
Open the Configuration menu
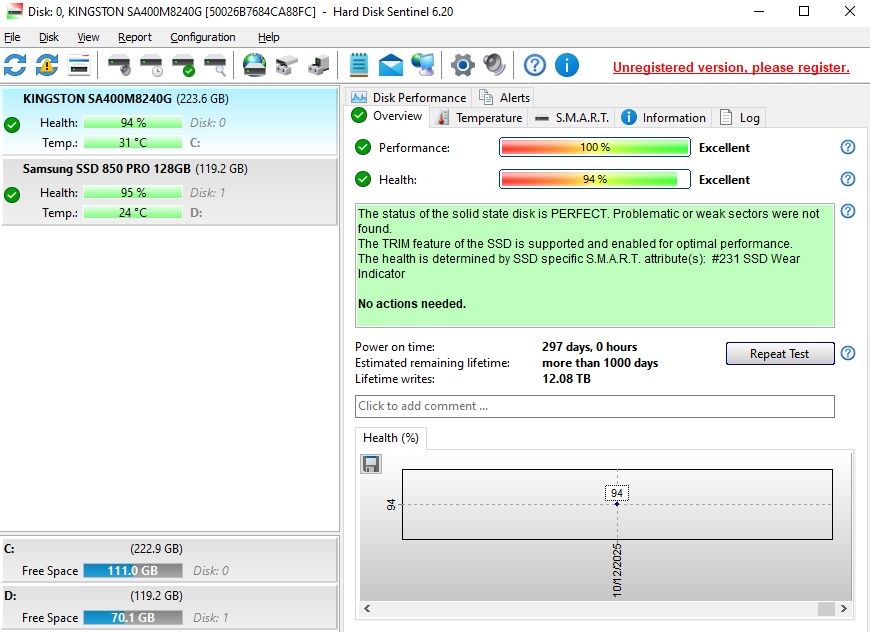(203, 37)
